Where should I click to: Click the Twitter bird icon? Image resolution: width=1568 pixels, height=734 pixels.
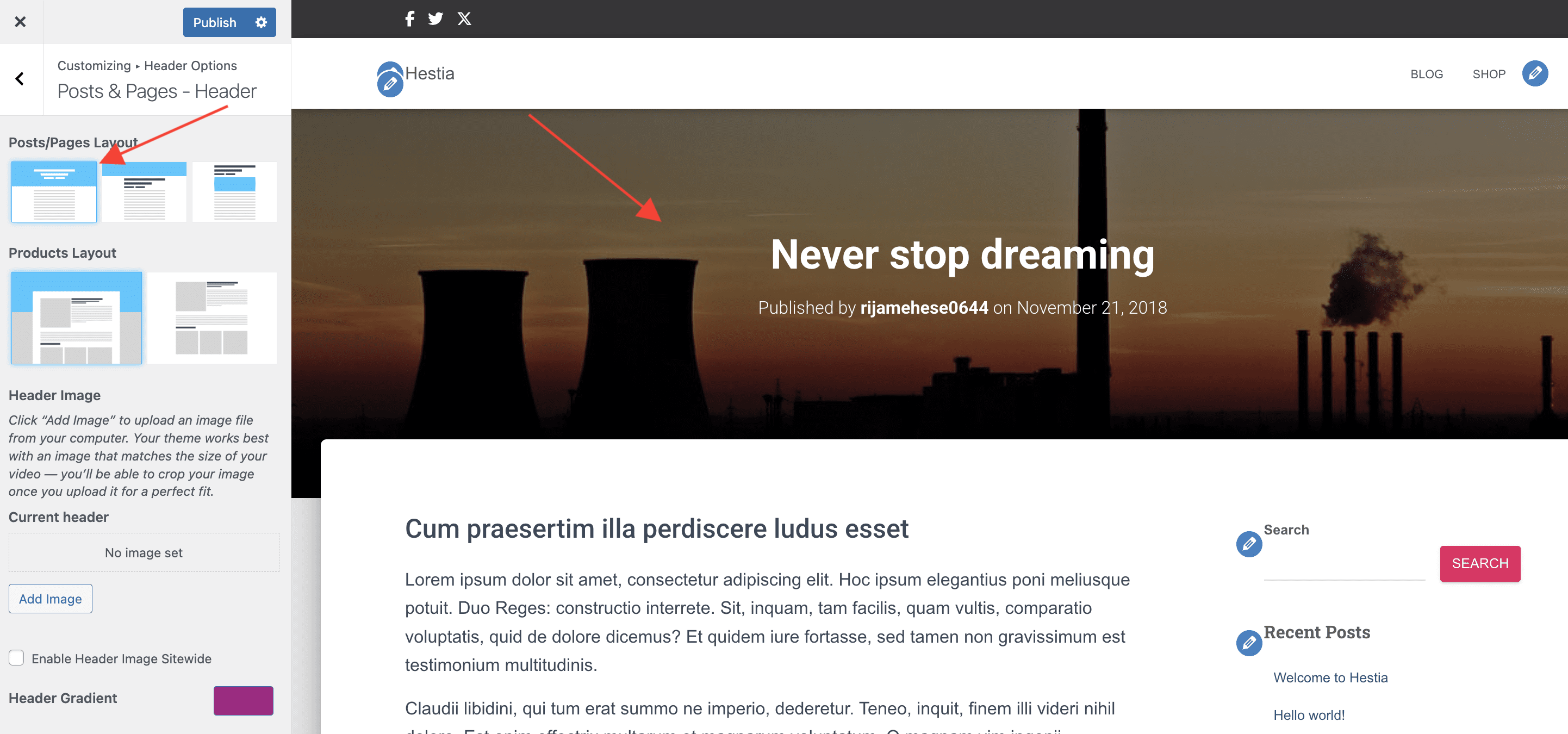435,19
